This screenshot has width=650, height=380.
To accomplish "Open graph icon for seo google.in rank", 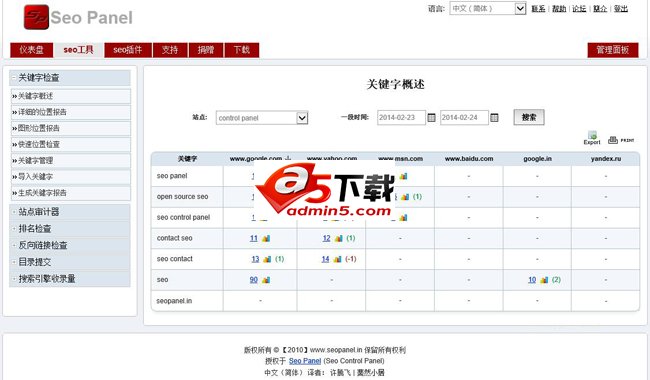I will click(x=544, y=280).
